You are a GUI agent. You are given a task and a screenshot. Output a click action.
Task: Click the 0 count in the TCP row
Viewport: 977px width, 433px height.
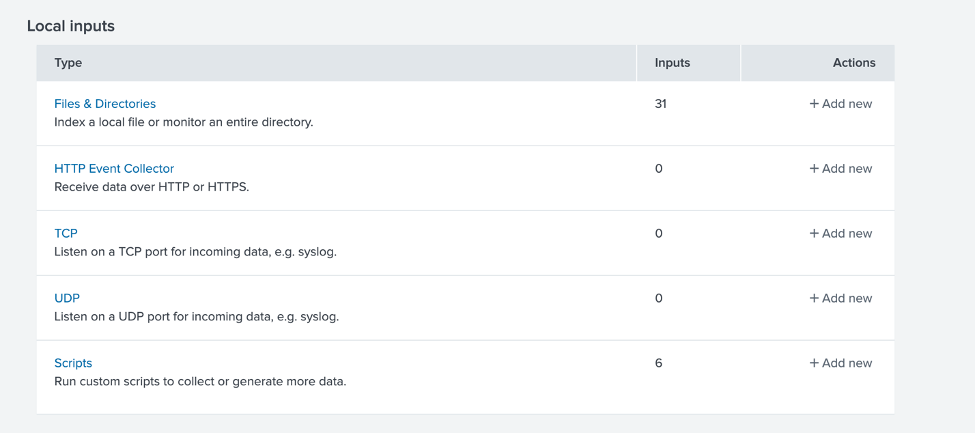pyautogui.click(x=659, y=233)
